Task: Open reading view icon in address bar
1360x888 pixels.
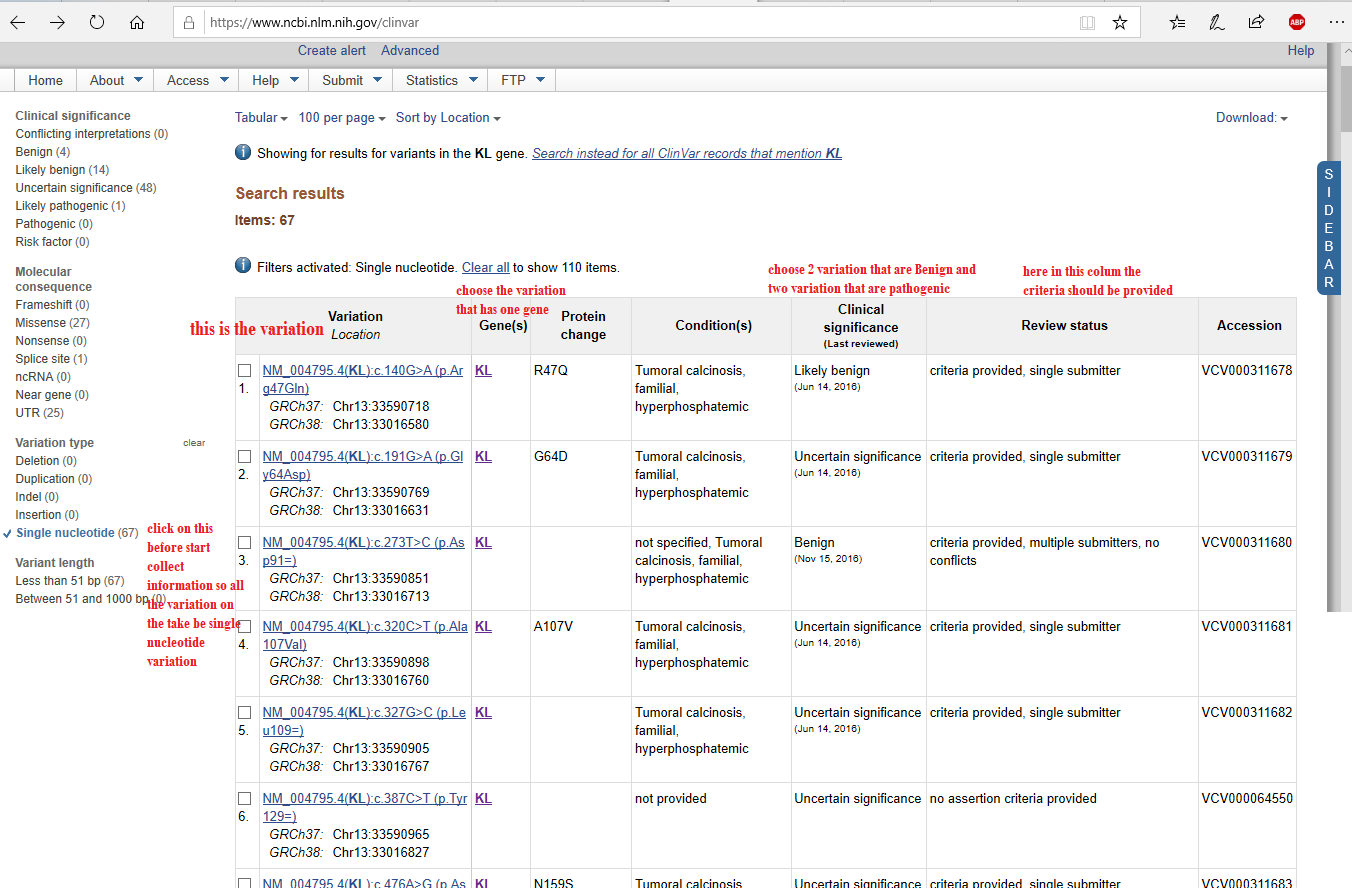Action: (1087, 22)
